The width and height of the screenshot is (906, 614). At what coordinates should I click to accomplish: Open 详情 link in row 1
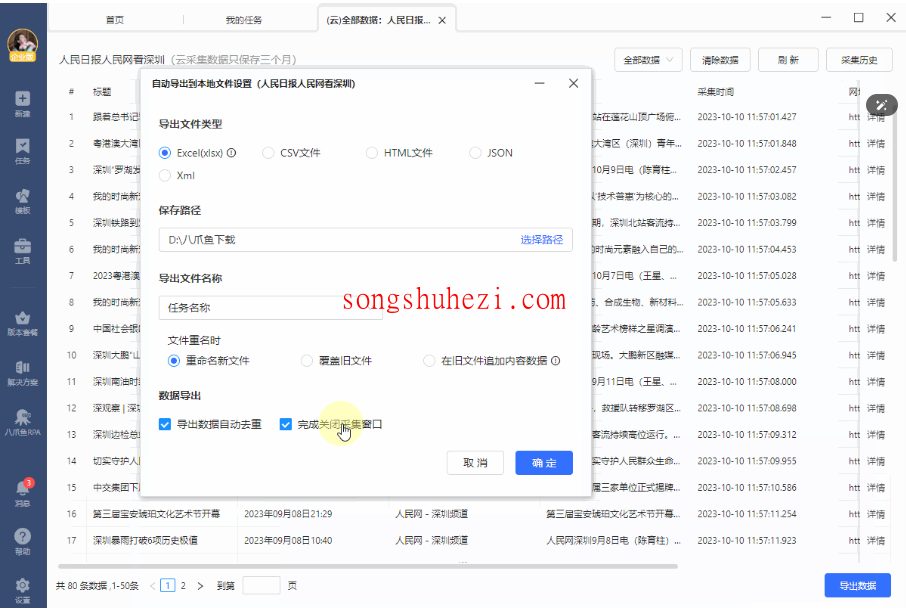coord(875,117)
